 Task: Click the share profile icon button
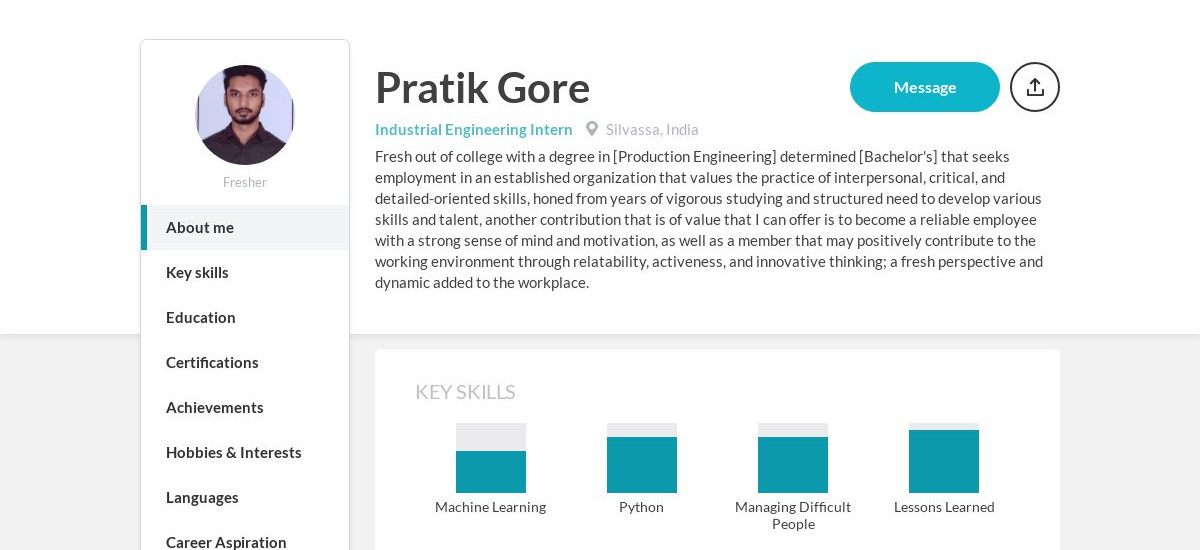pyautogui.click(x=1035, y=87)
